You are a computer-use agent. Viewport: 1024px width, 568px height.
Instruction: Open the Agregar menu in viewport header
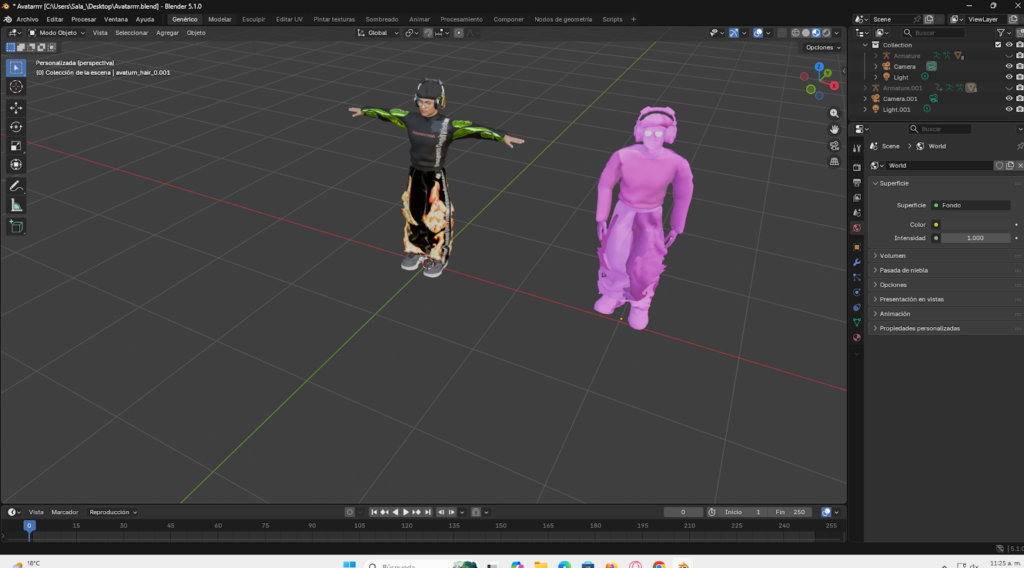pos(167,33)
